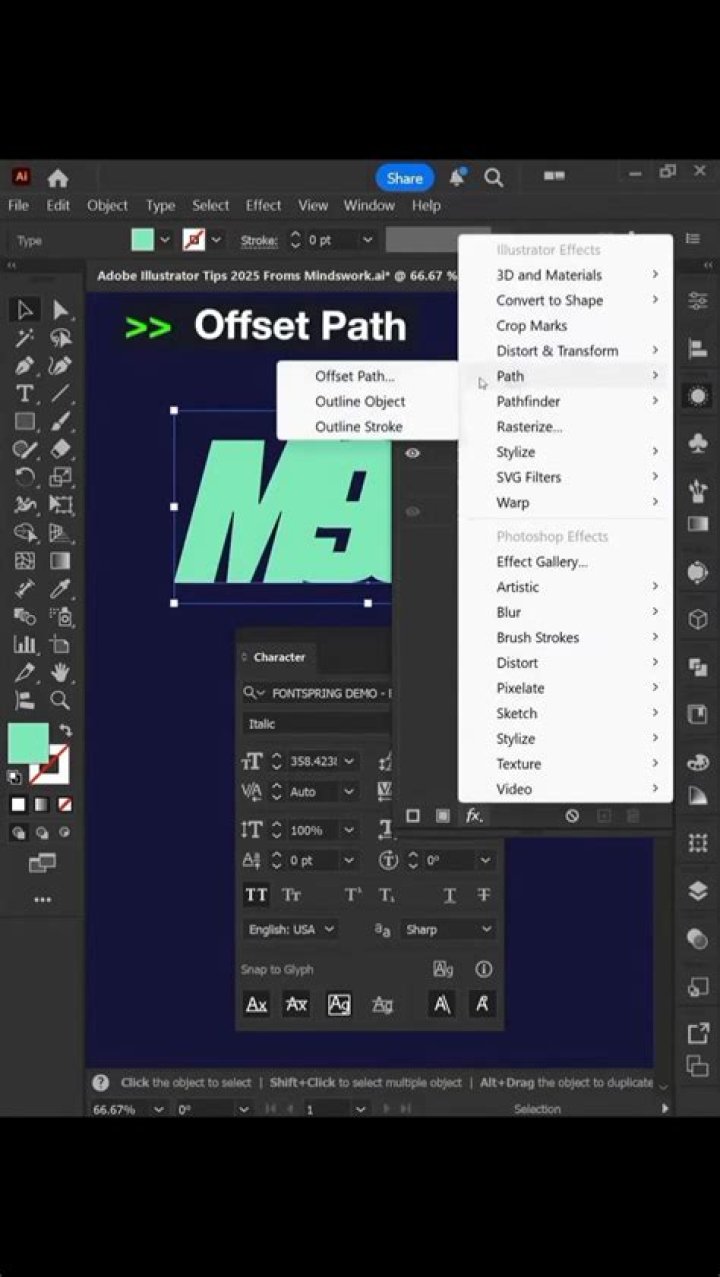Open notifications bell icon

[x=457, y=178]
